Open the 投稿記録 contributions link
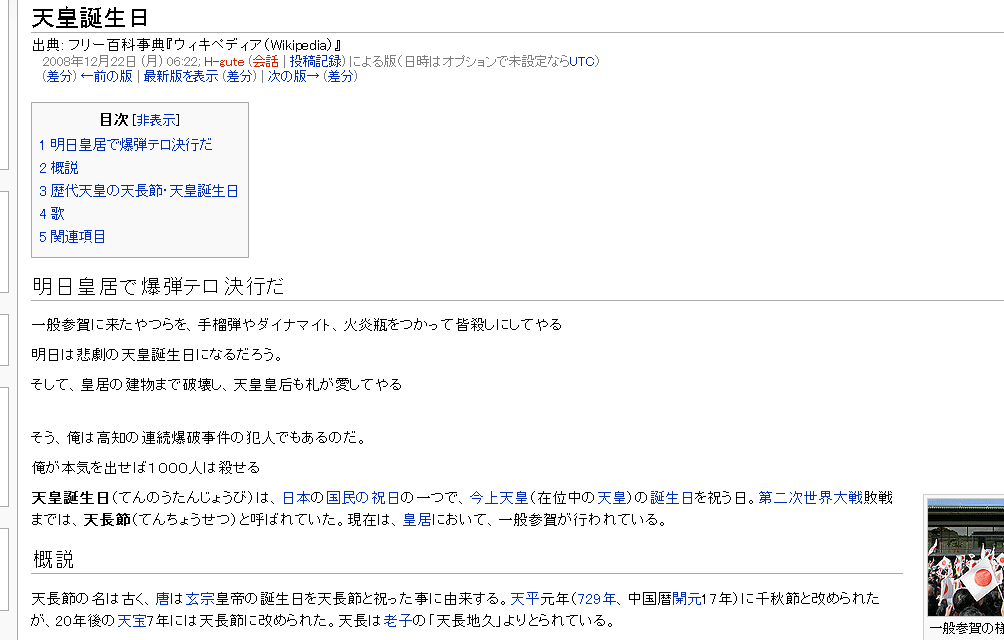Image resolution: width=1004 pixels, height=640 pixels. 316,61
